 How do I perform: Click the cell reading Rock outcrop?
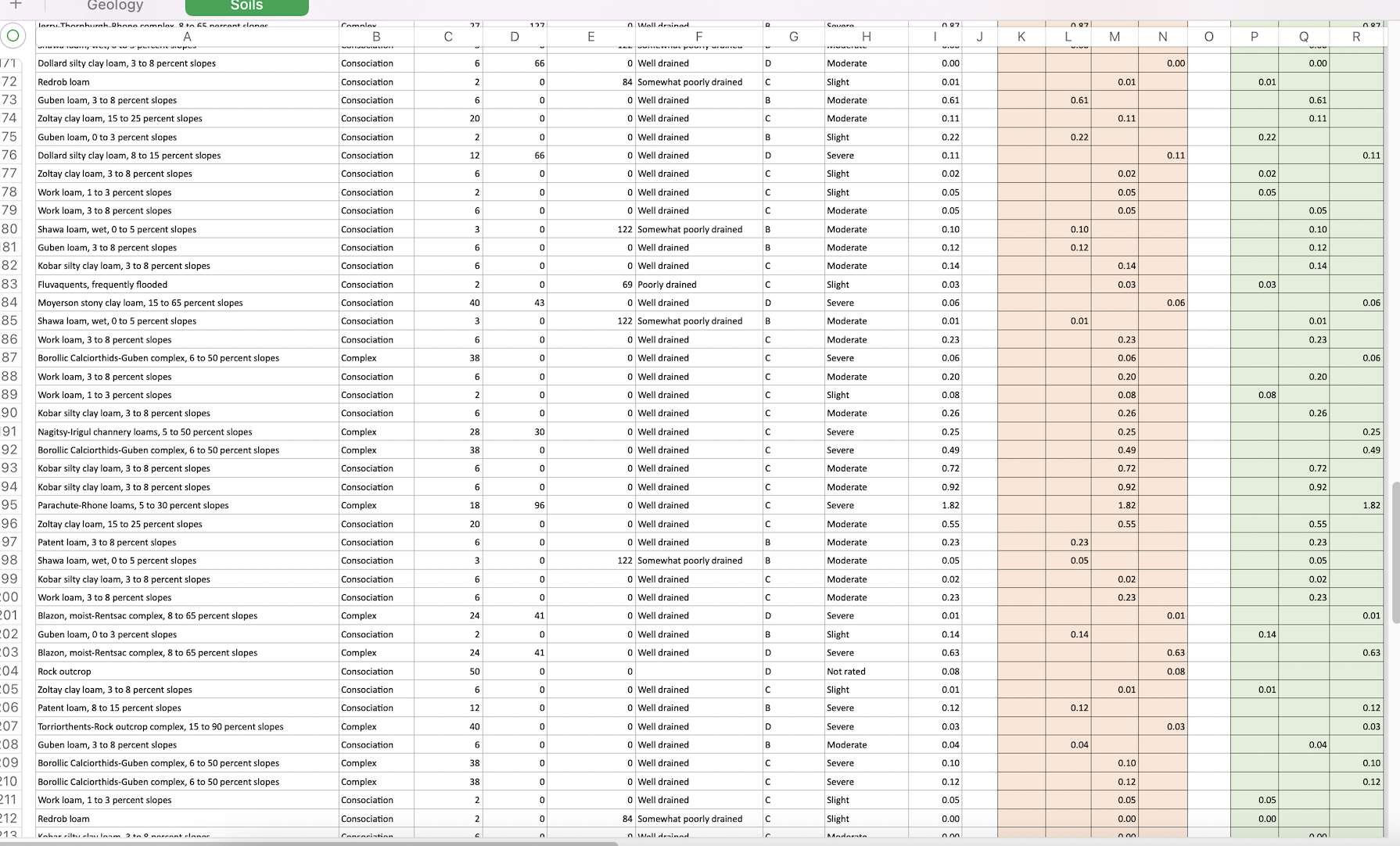(x=64, y=671)
